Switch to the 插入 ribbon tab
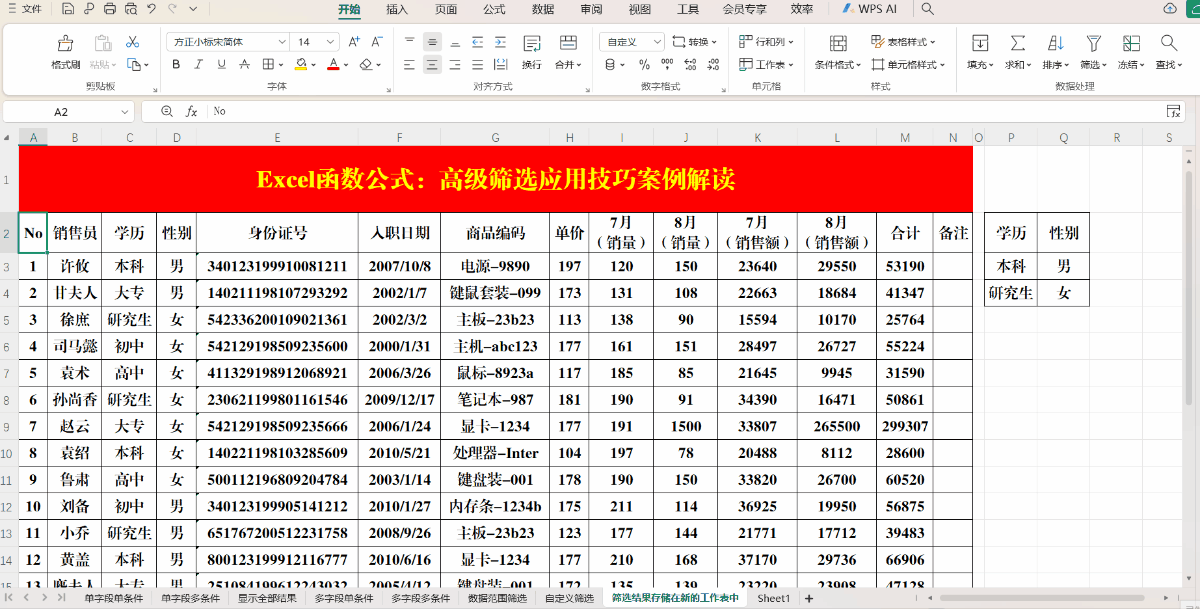1200x609 pixels. tap(397, 10)
